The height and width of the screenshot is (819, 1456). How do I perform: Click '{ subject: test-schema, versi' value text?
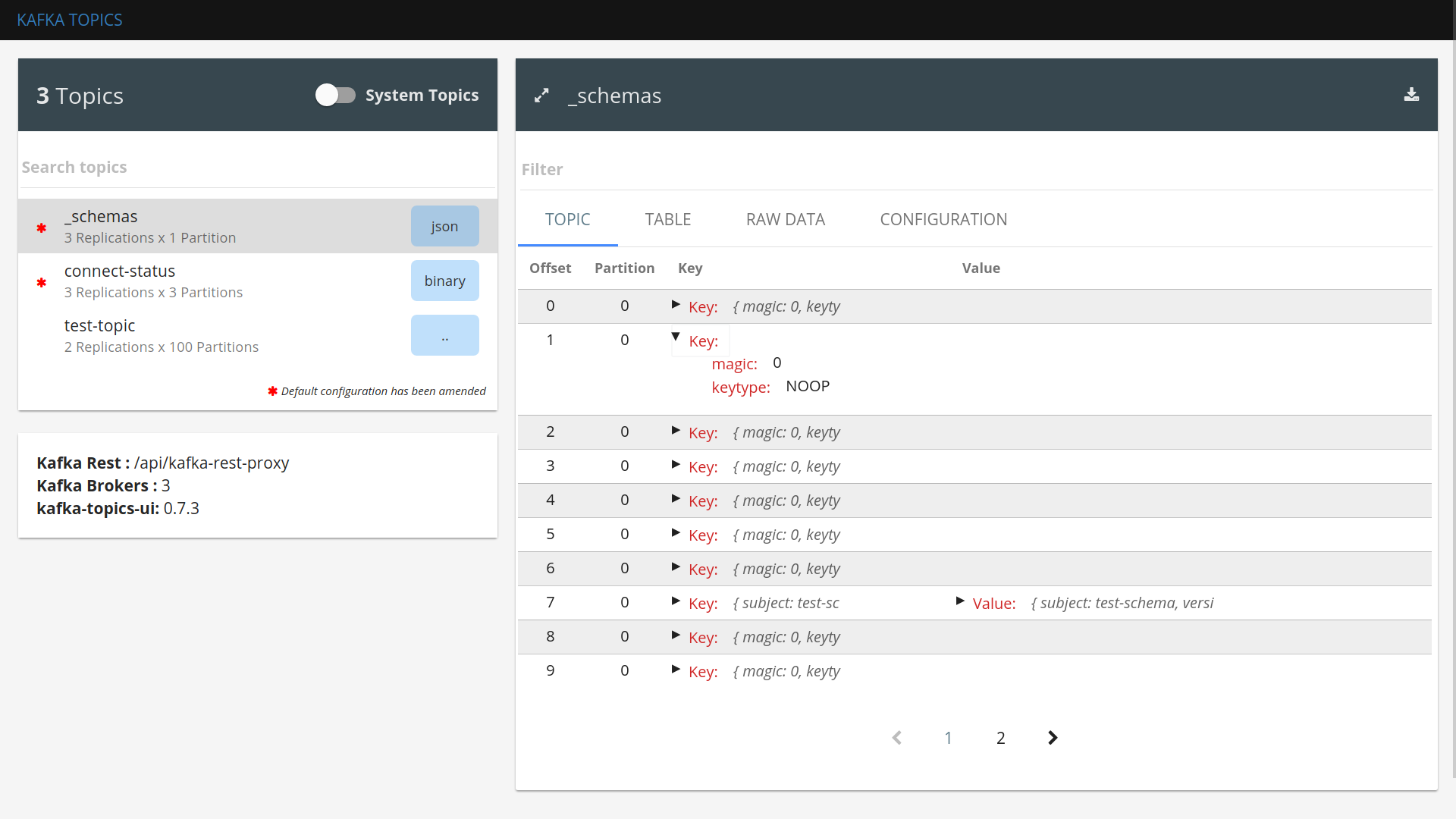pyautogui.click(x=1122, y=603)
